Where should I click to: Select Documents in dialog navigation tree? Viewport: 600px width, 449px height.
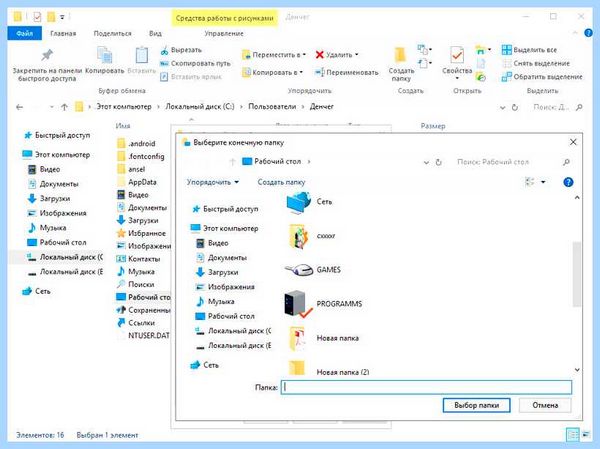[x=221, y=258]
